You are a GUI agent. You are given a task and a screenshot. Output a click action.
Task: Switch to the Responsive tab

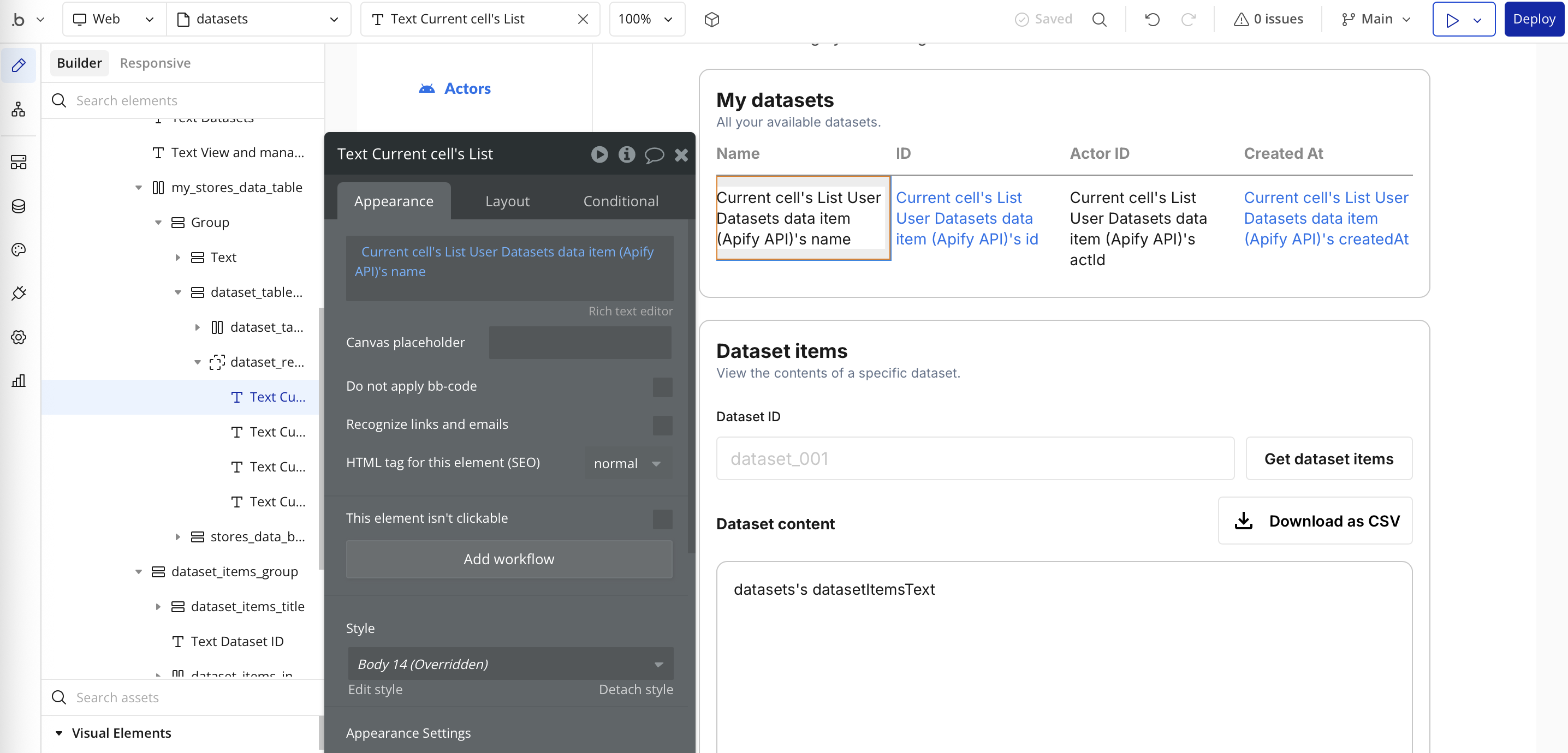pos(155,63)
